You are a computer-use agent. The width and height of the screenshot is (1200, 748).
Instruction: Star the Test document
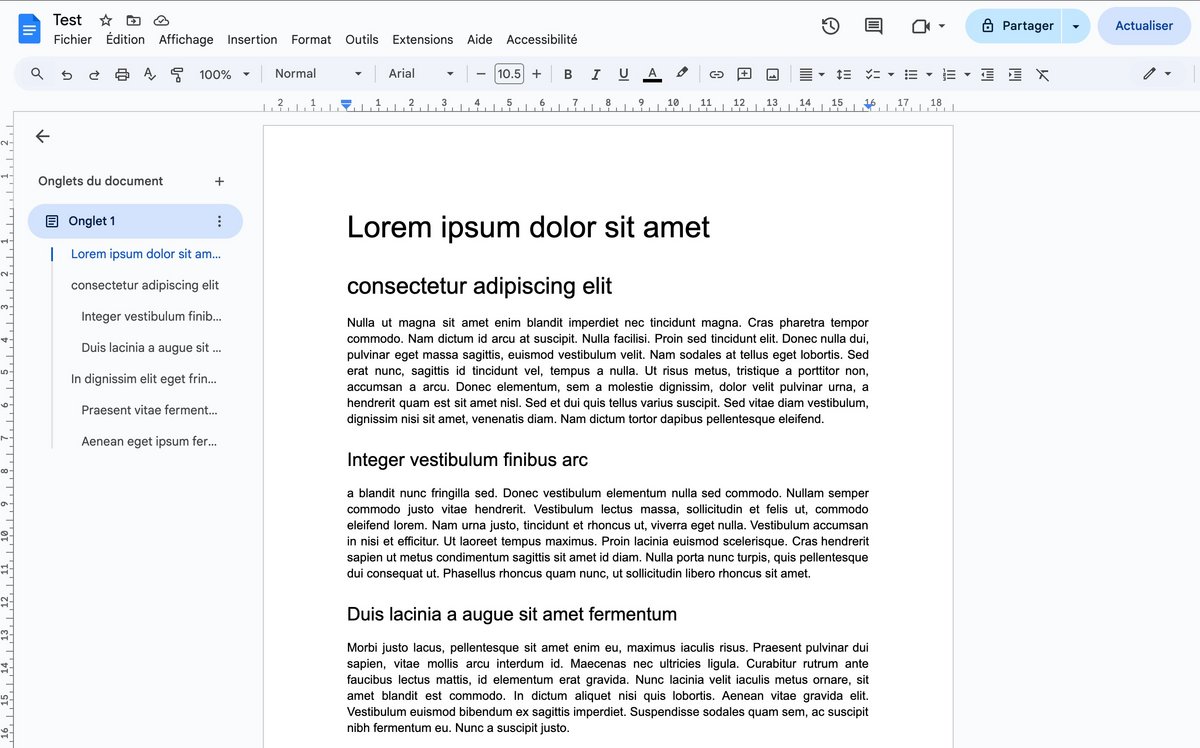tap(106, 20)
